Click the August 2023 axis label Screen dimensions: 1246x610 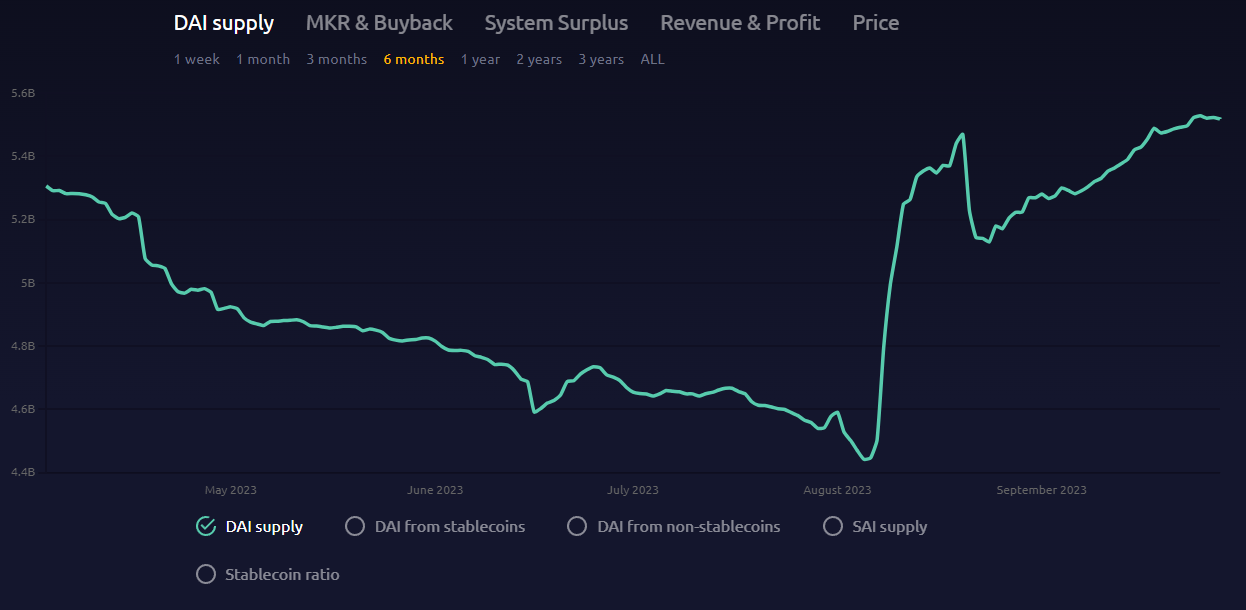pyautogui.click(x=837, y=490)
